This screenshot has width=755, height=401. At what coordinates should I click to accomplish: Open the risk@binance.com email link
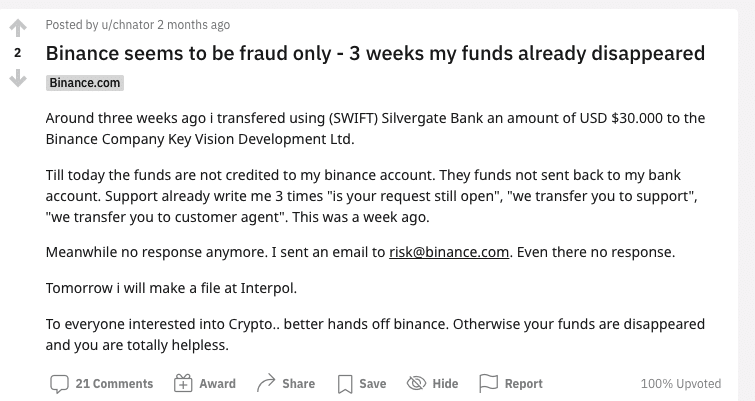pyautogui.click(x=450, y=252)
